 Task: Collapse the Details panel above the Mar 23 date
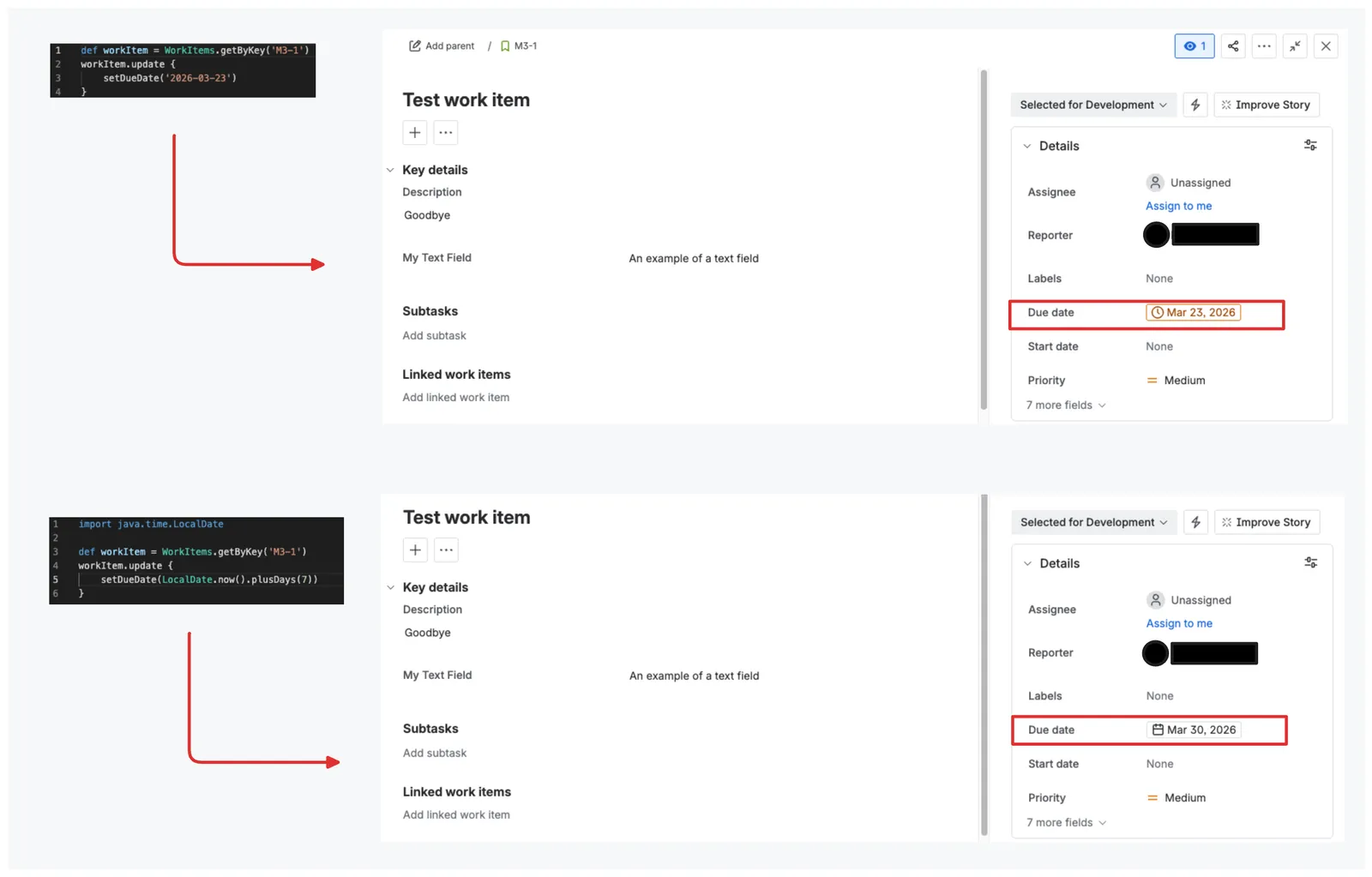pos(1026,146)
